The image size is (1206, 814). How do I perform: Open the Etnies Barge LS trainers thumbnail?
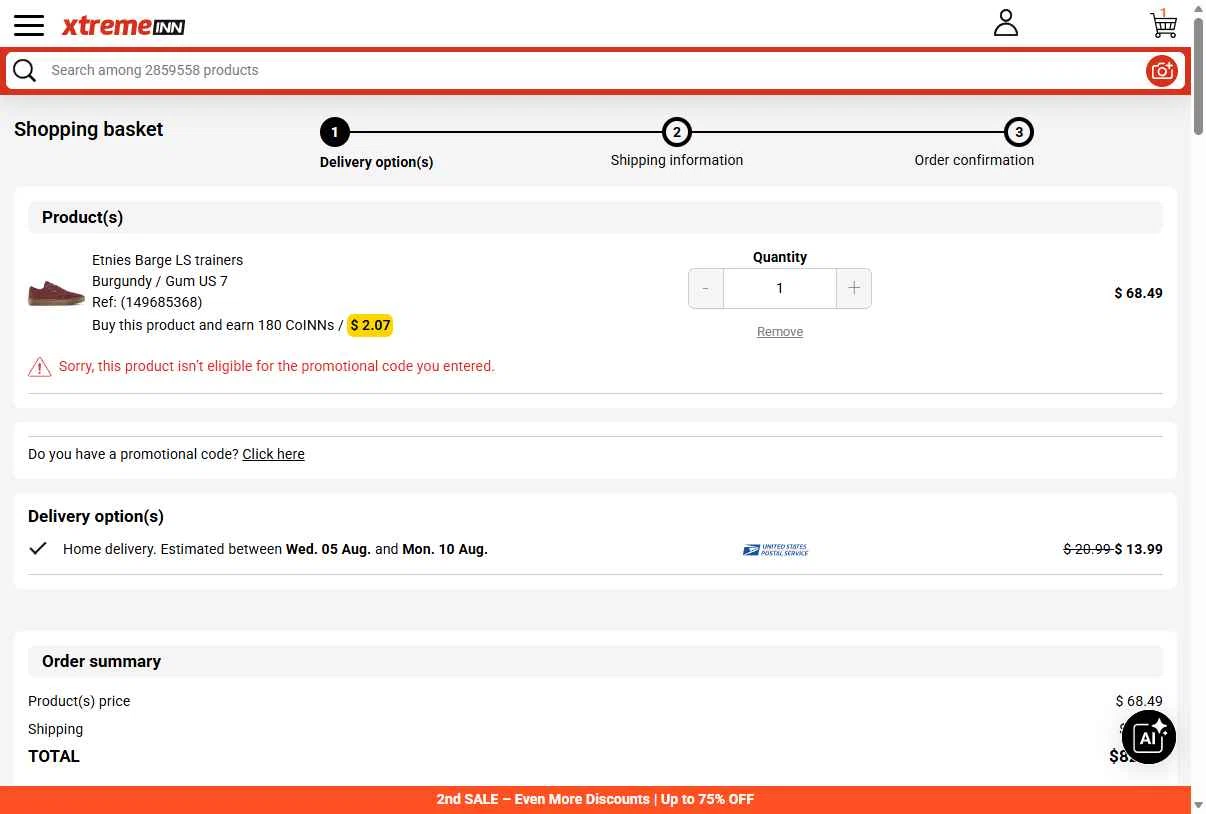click(56, 292)
